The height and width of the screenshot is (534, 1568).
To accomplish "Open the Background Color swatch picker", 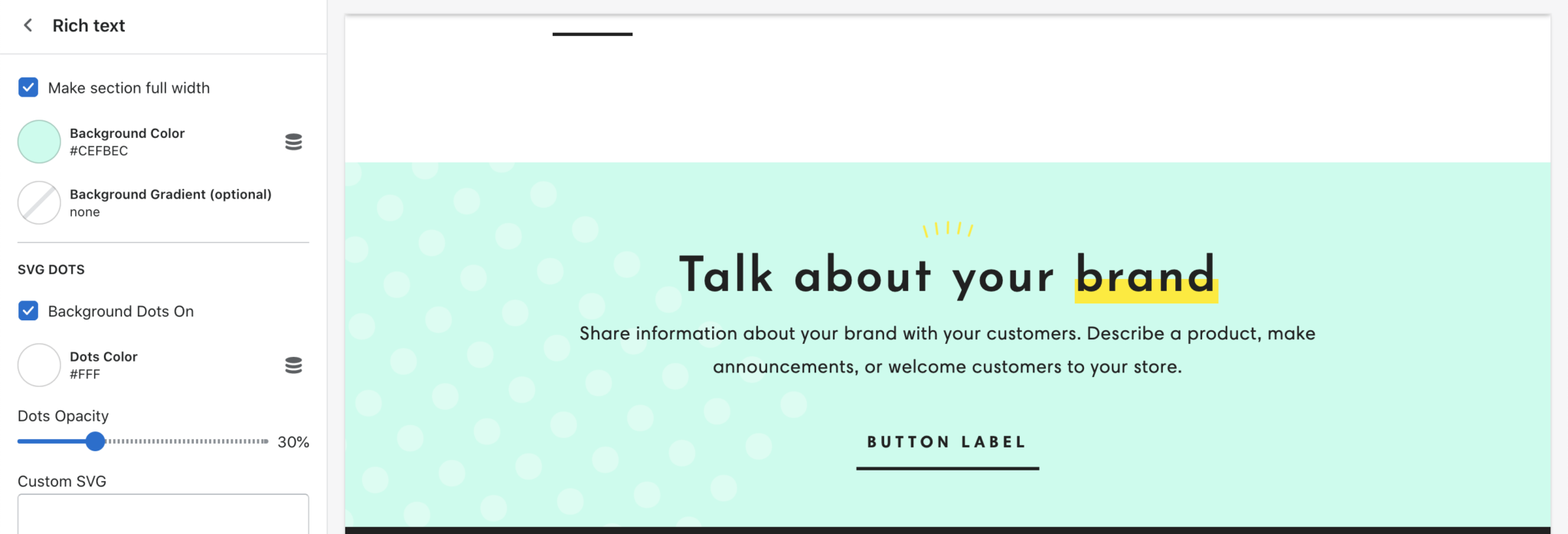I will tap(38, 141).
